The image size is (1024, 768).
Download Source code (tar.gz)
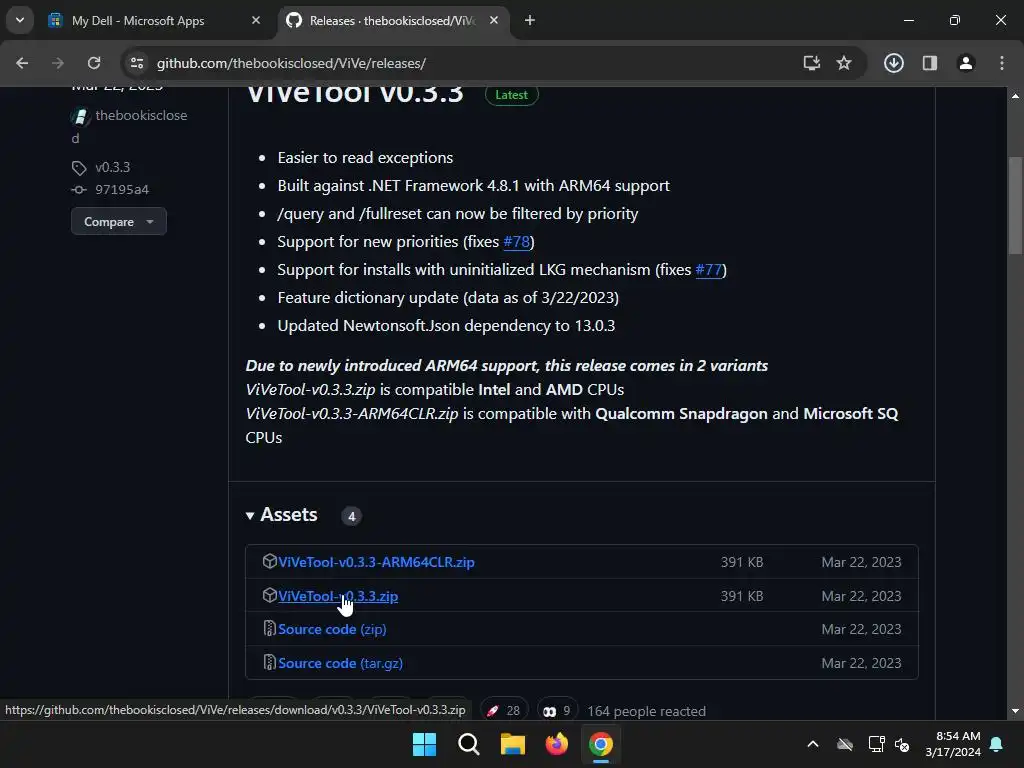click(340, 663)
